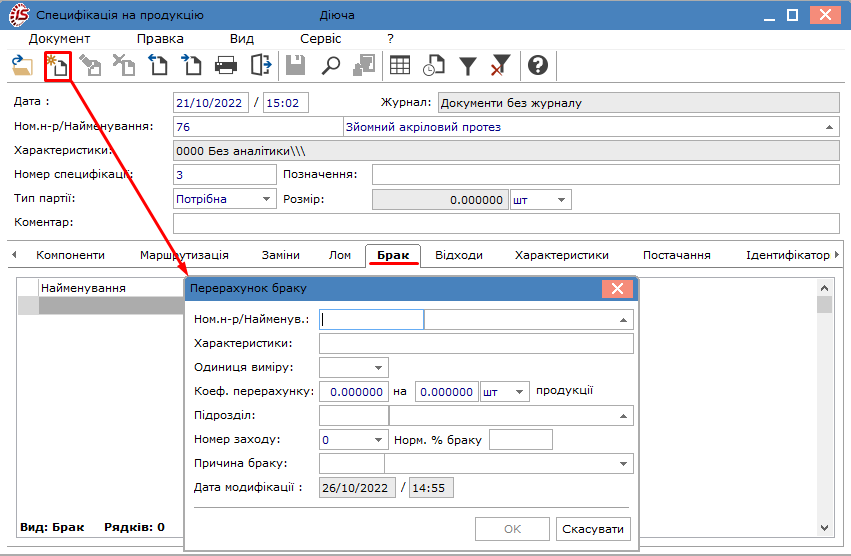Open the Постачання tab
This screenshot has height=556, width=851.
676,255
